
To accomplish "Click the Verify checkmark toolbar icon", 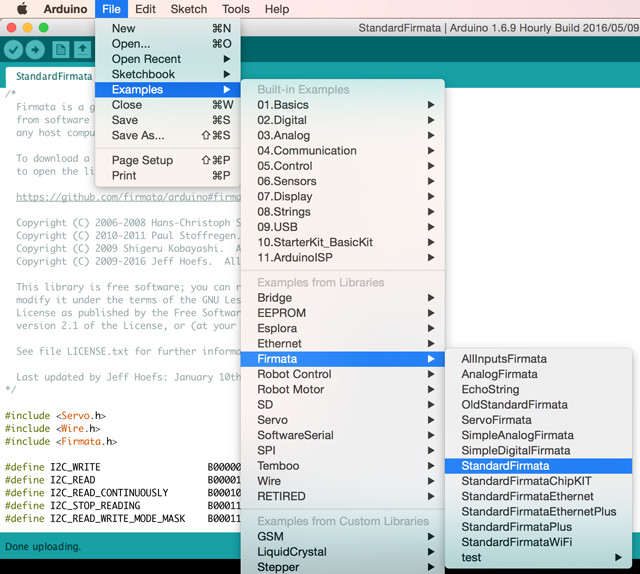I will tap(13, 50).
